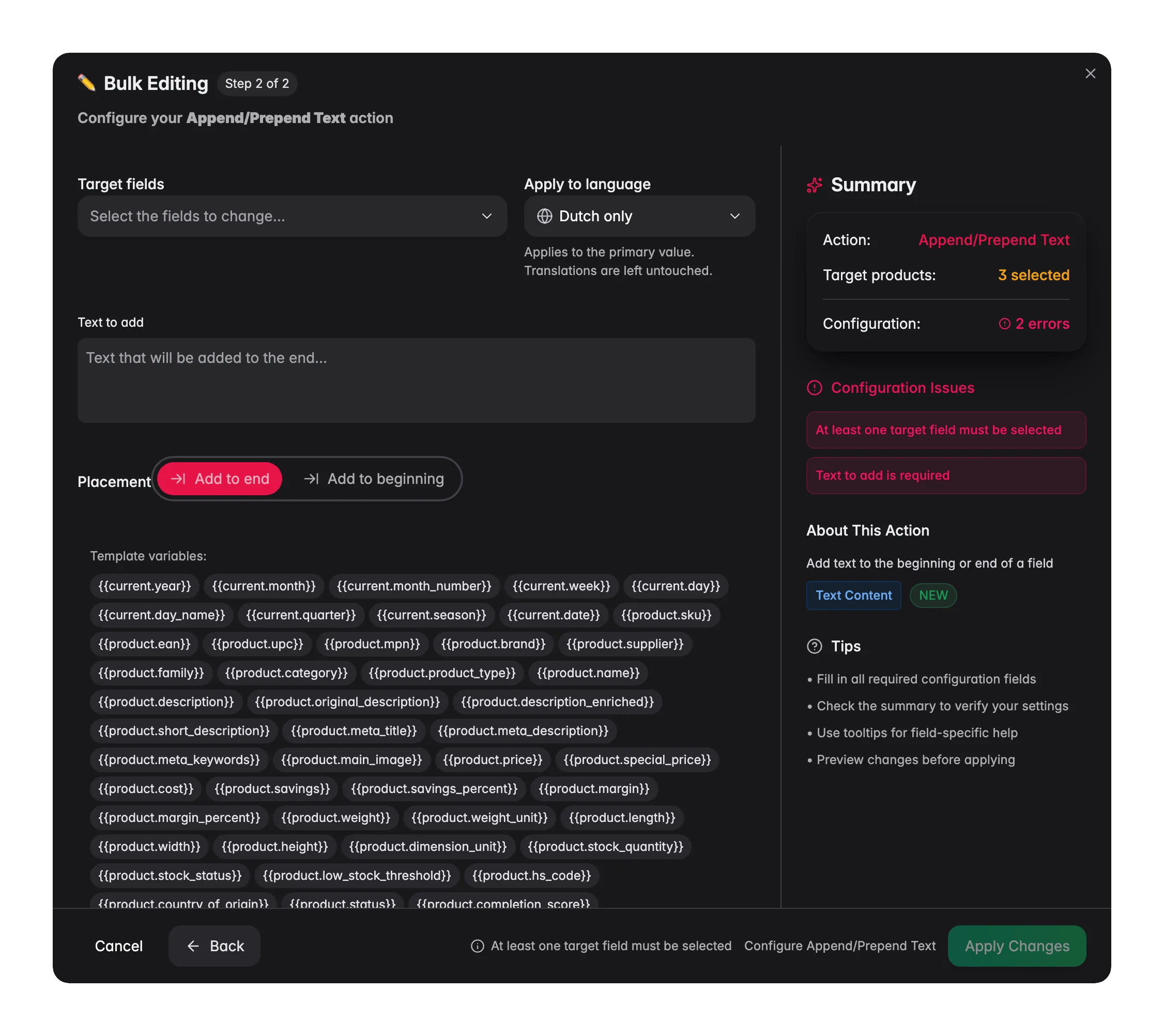The height and width of the screenshot is (1036, 1164).
Task: Click the Step 2 of 2 badge
Action: 257,83
